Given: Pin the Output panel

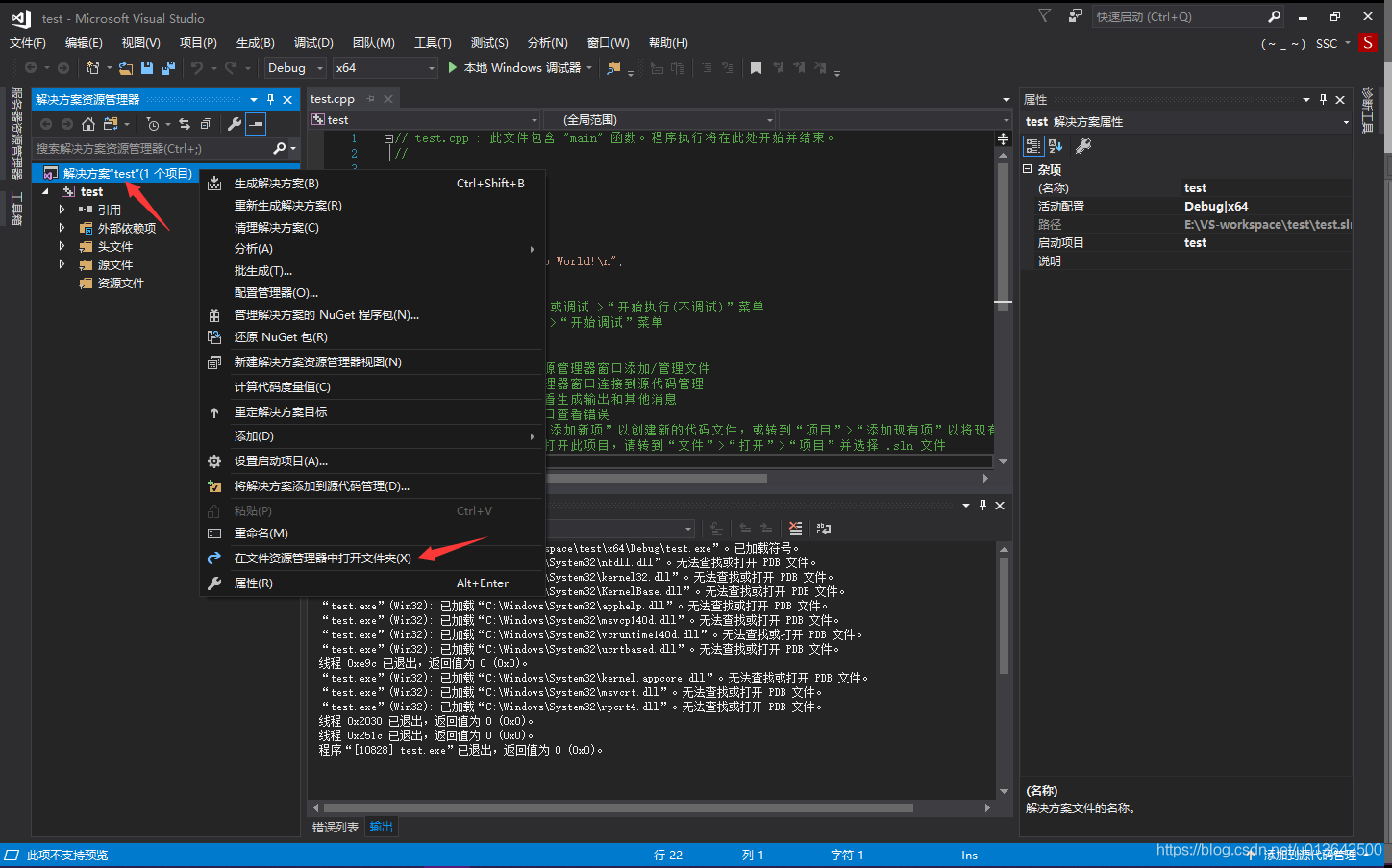Looking at the screenshot, I should pos(982,505).
